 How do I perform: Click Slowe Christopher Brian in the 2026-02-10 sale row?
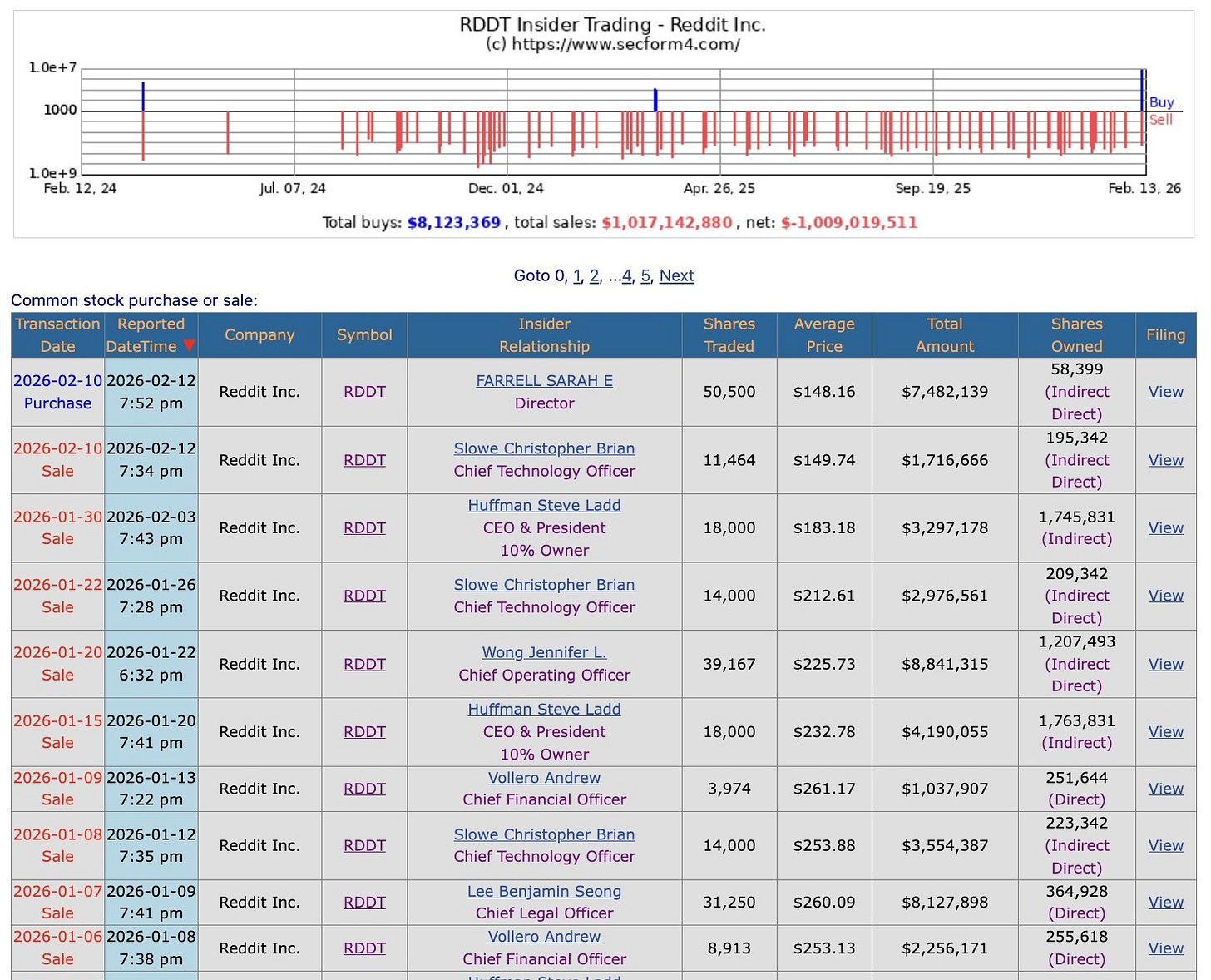click(x=544, y=448)
